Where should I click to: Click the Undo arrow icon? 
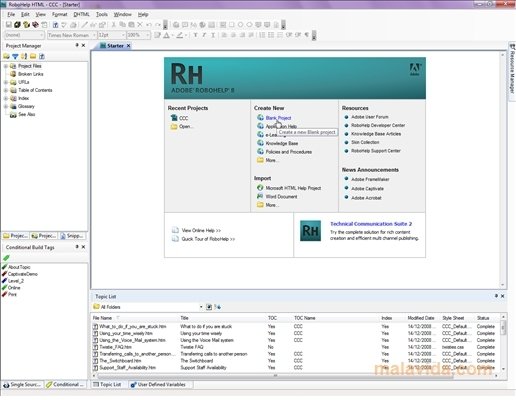(x=149, y=24)
